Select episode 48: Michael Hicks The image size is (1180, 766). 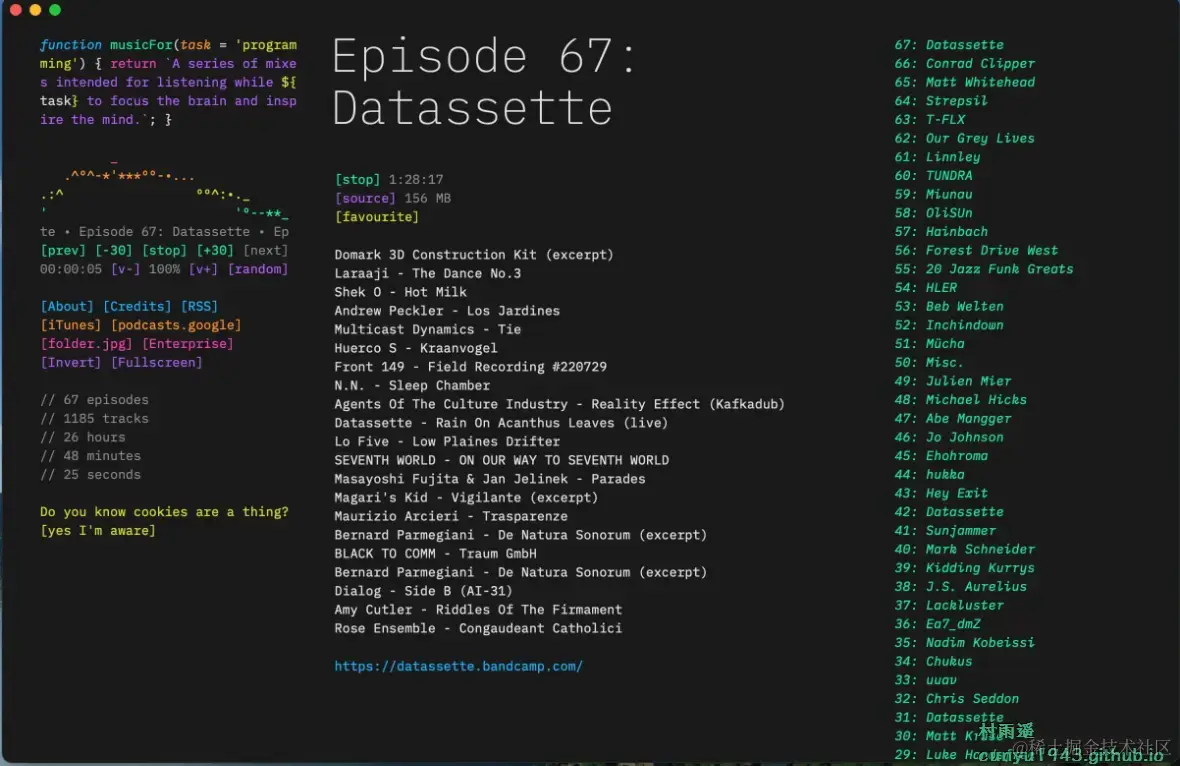tap(960, 400)
